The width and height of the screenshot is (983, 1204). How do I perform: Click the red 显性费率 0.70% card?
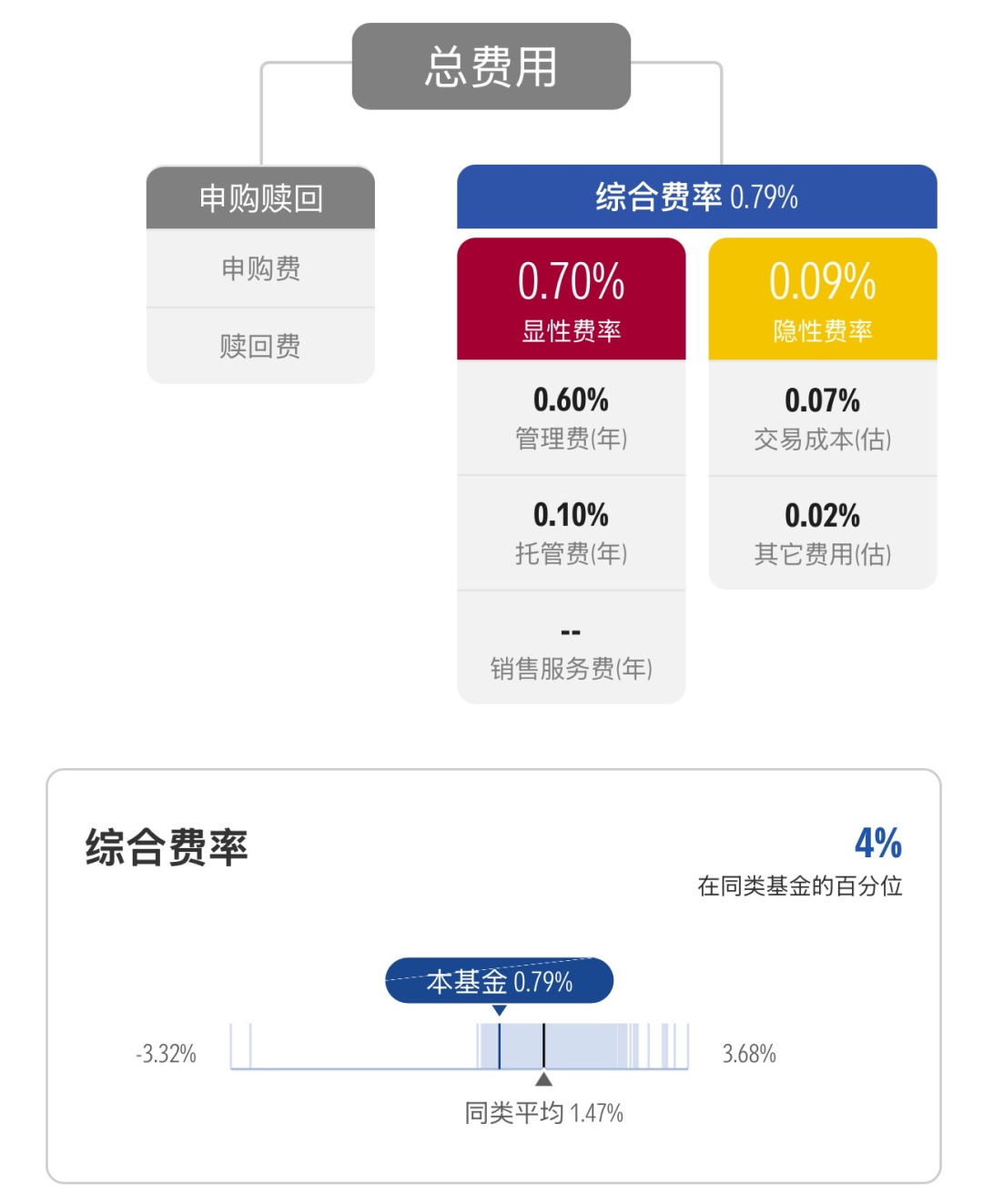571,298
